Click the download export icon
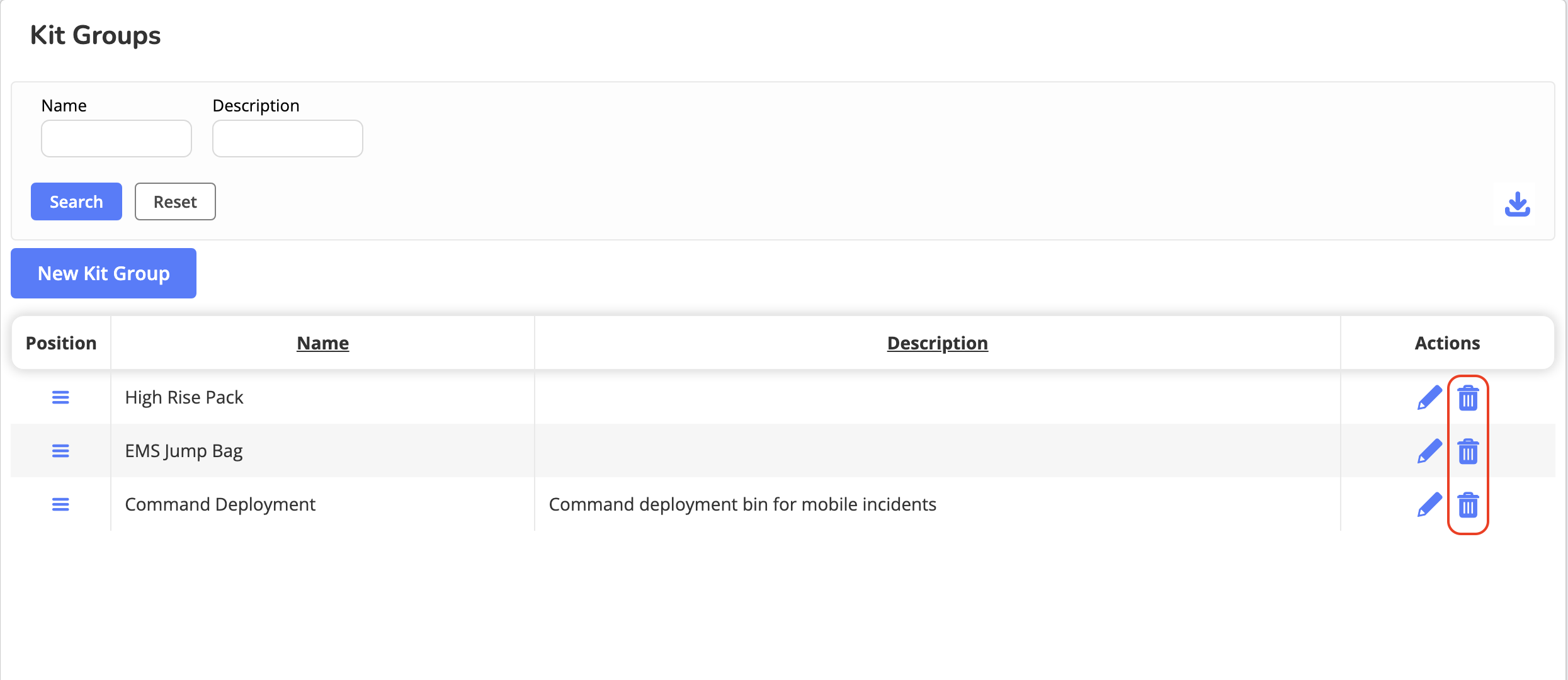 (x=1517, y=204)
